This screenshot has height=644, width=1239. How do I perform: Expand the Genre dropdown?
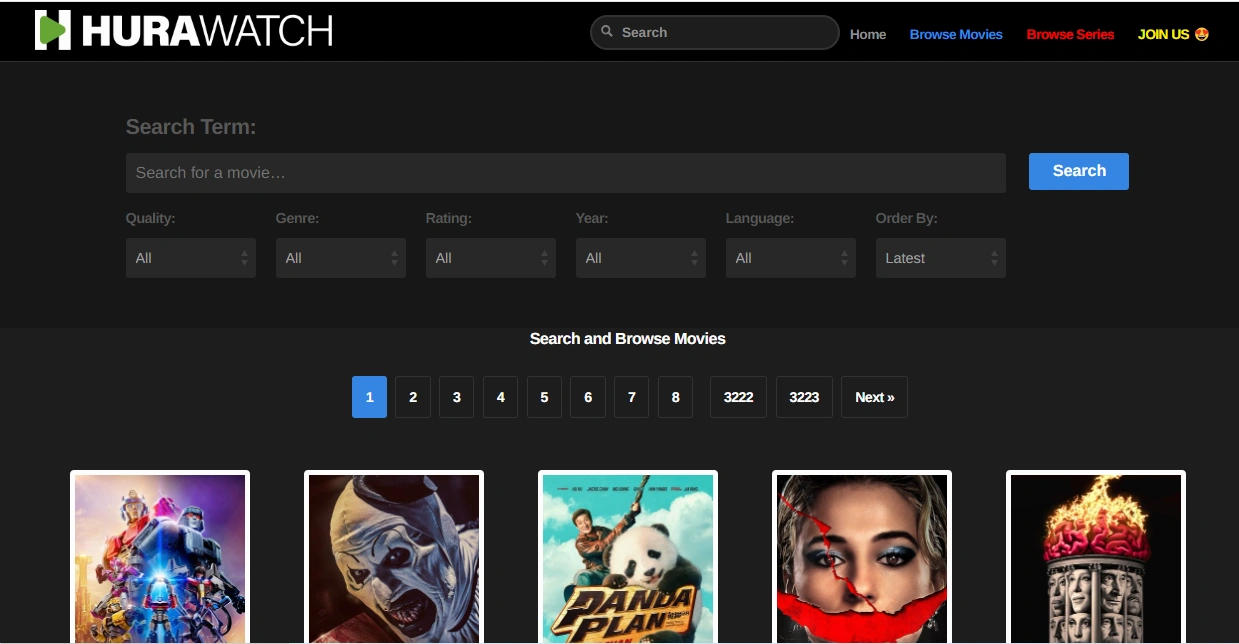(340, 258)
